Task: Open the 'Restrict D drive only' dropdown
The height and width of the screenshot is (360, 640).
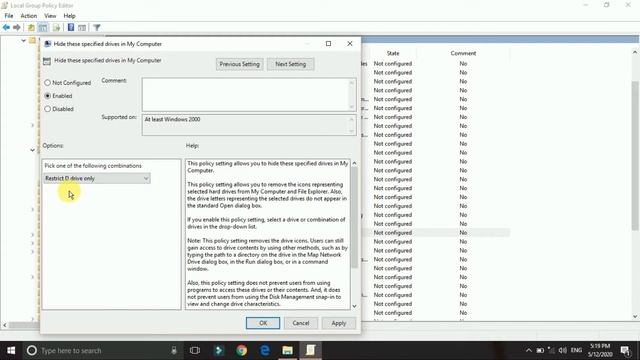Action: pyautogui.click(x=97, y=178)
